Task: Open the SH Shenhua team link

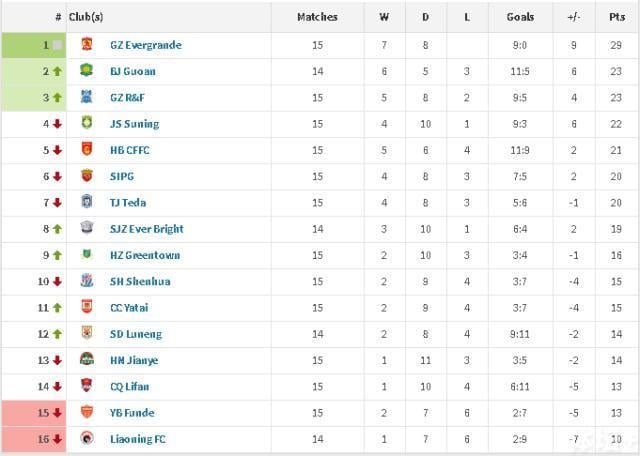Action: 139,281
